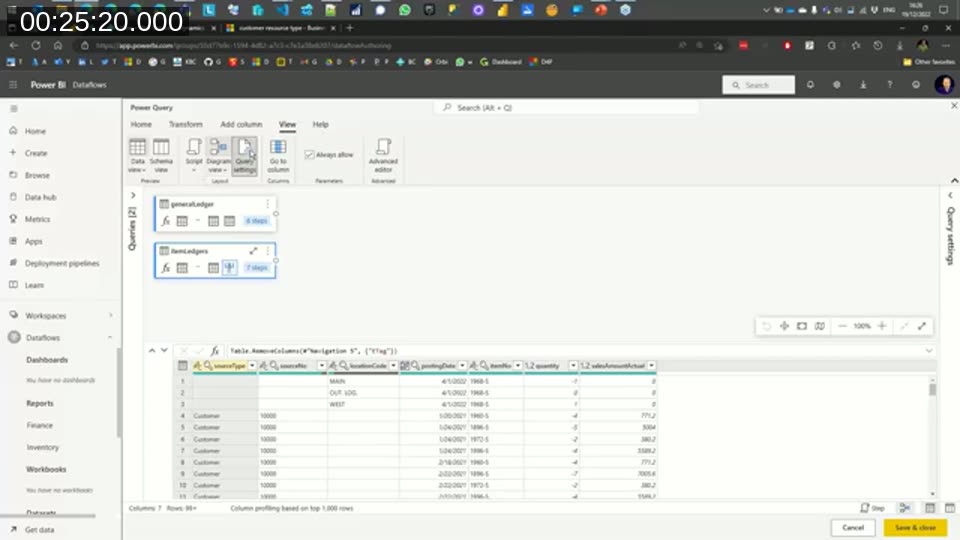Click fx icon in generalLedger query card

click(x=166, y=221)
